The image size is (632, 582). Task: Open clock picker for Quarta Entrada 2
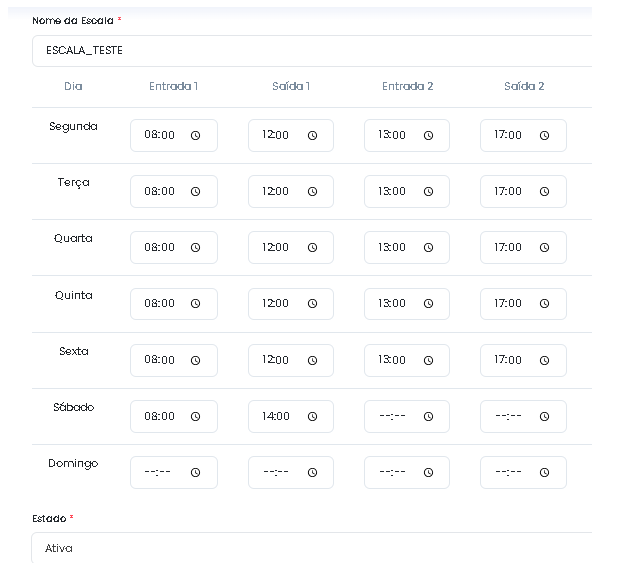(428, 247)
